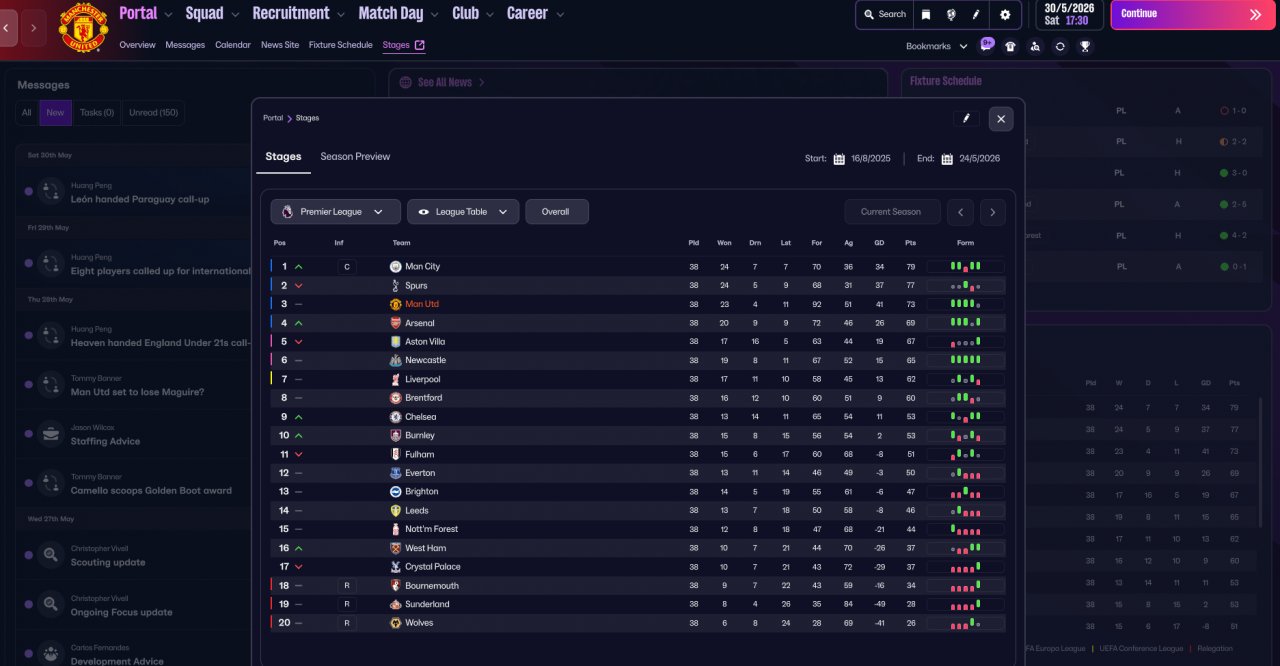This screenshot has height=666, width=1280.
Task: Select the New filter in Messages
Action: pos(55,113)
